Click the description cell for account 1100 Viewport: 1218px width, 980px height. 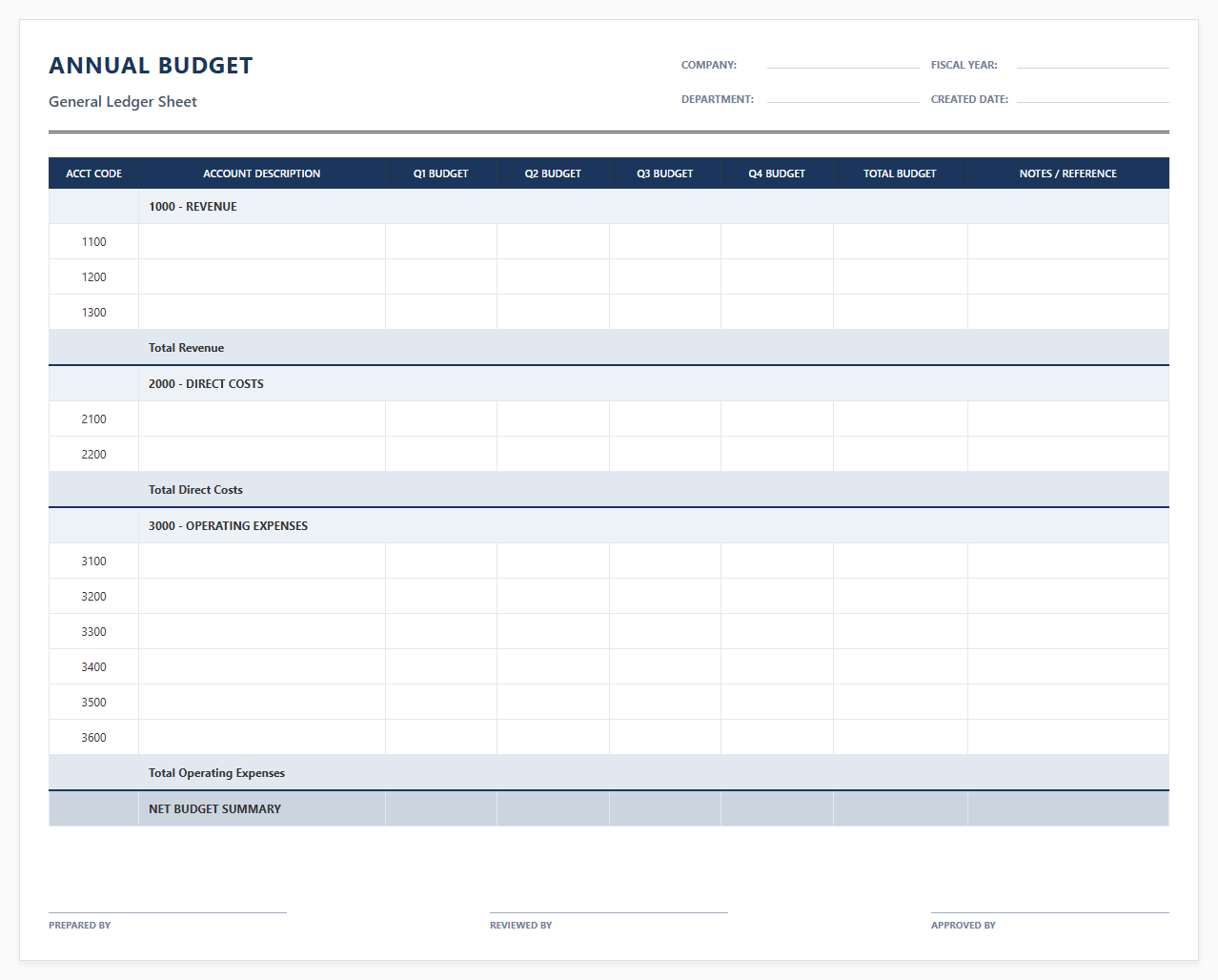(x=262, y=242)
